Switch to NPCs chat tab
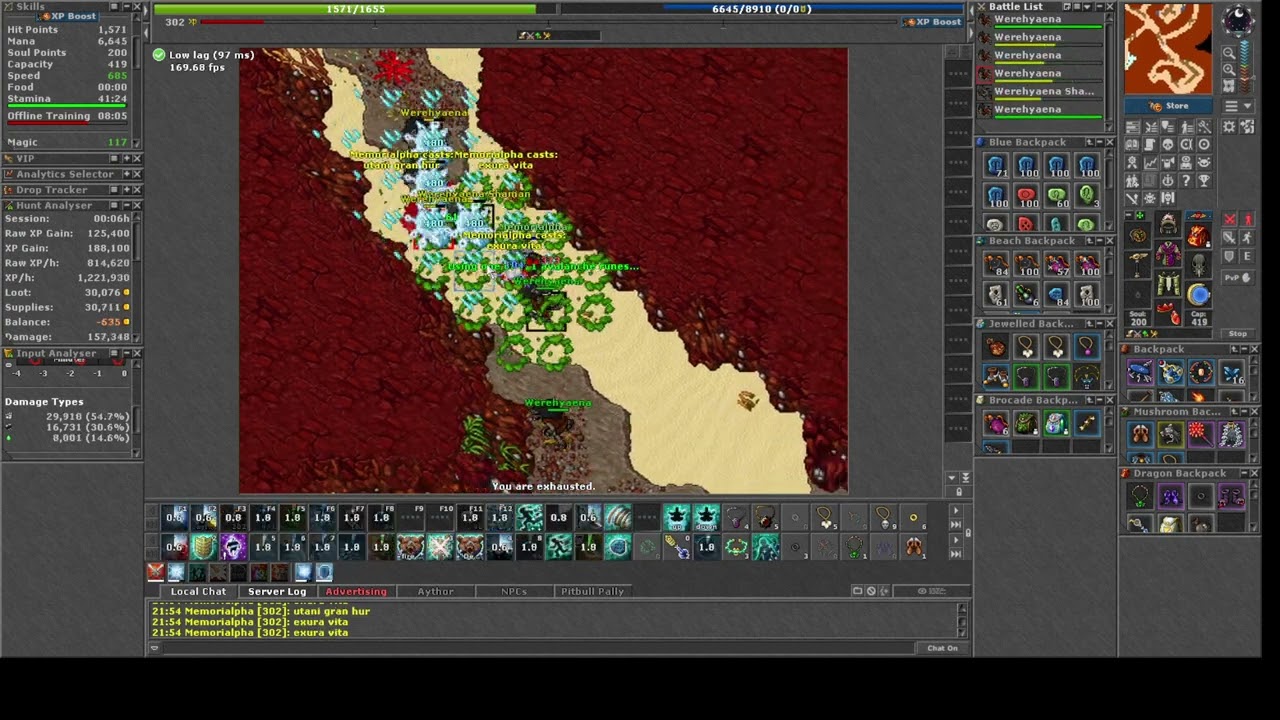 pos(514,591)
